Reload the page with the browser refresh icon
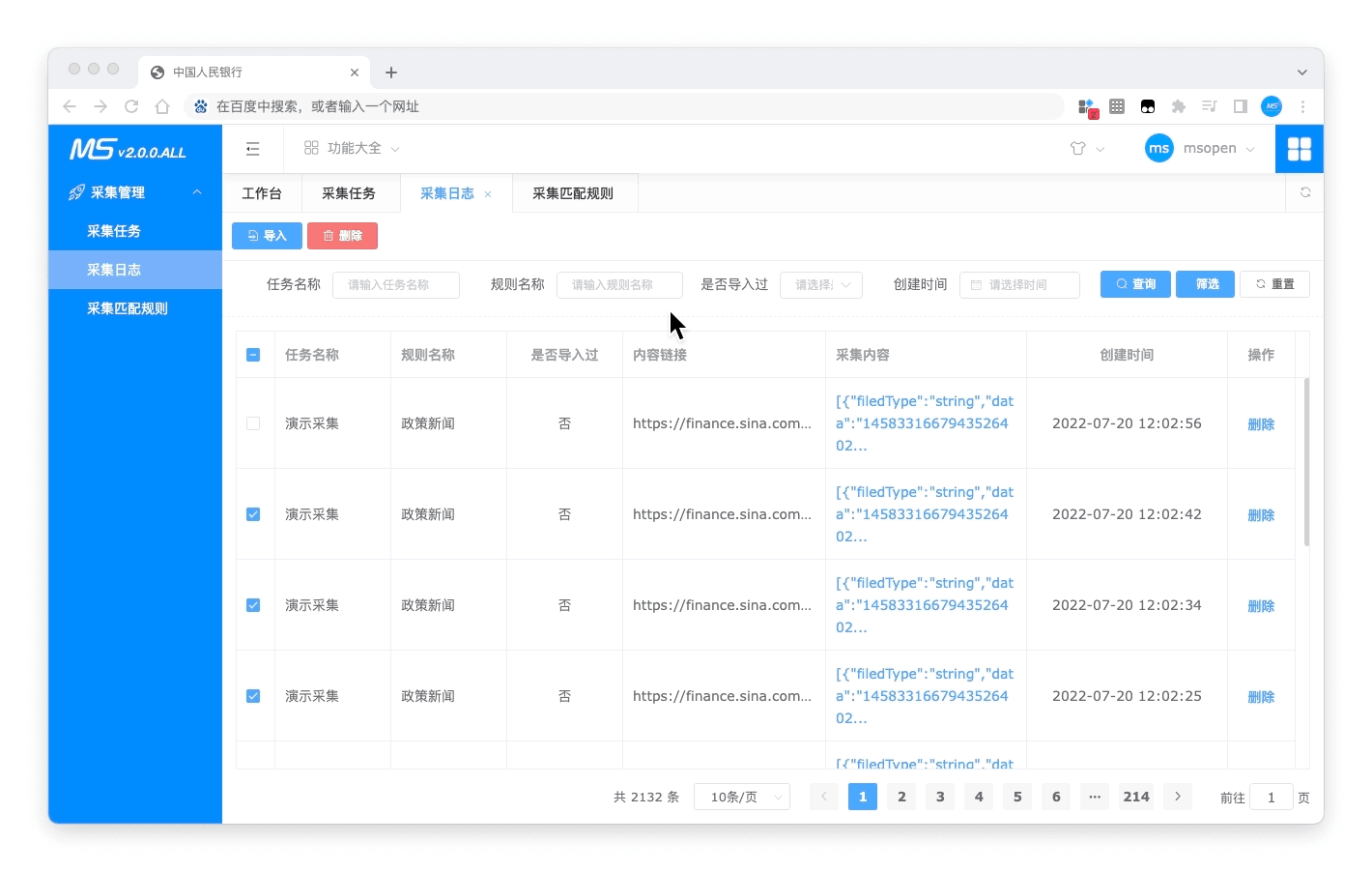Screen dimensions: 1372x872 coord(131,106)
